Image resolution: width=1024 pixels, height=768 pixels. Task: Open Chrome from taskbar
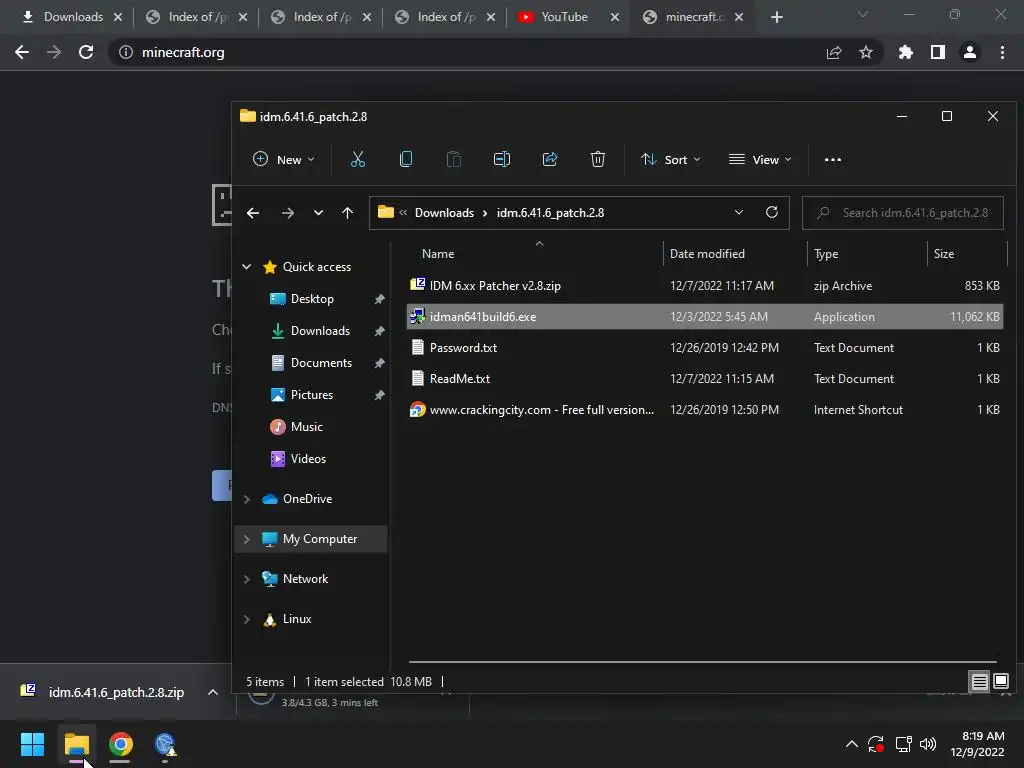point(120,744)
